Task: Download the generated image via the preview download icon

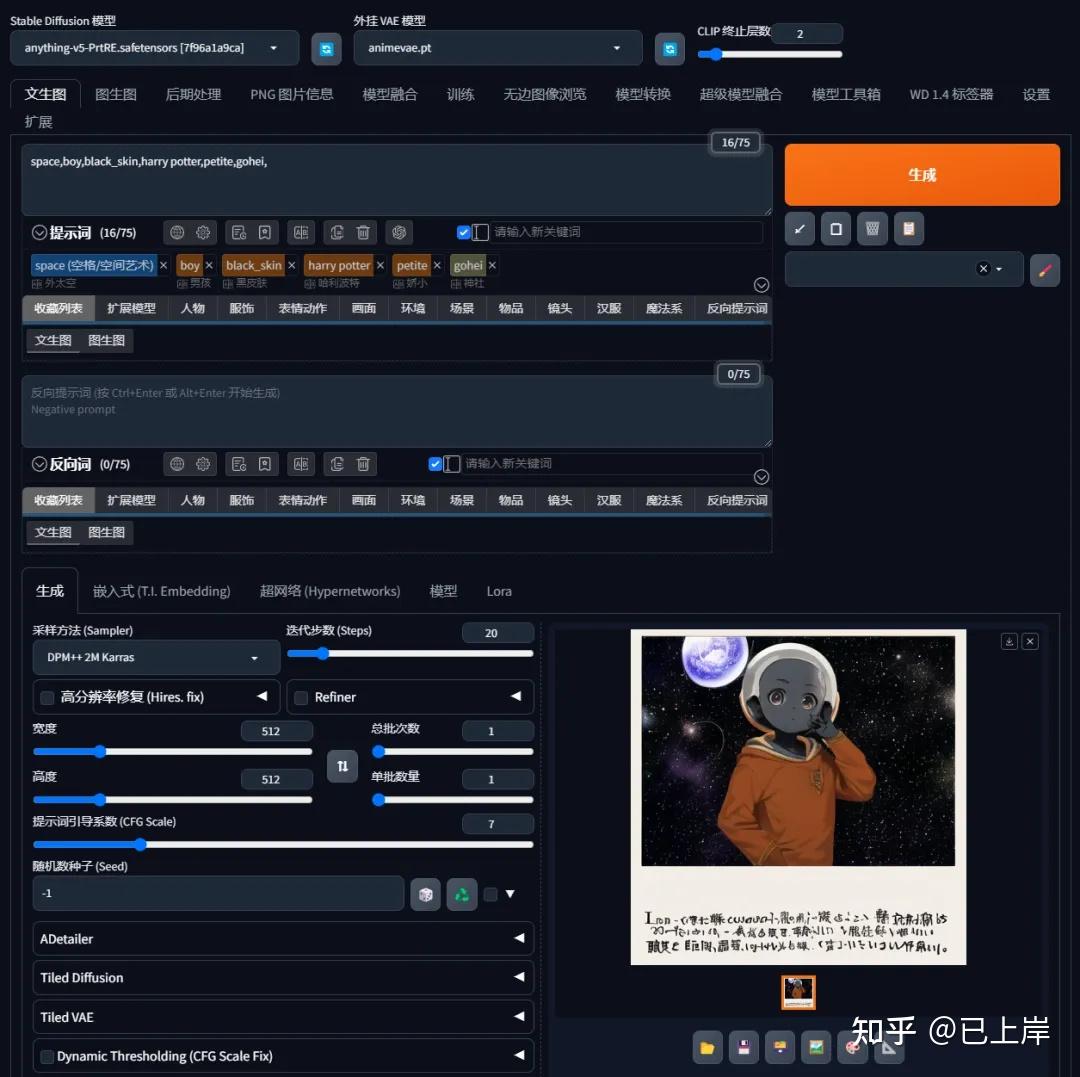Action: click(1009, 642)
